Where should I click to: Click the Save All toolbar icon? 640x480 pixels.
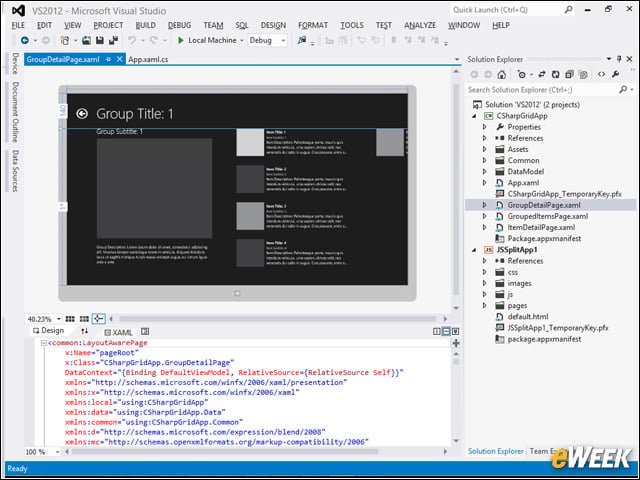click(113, 40)
